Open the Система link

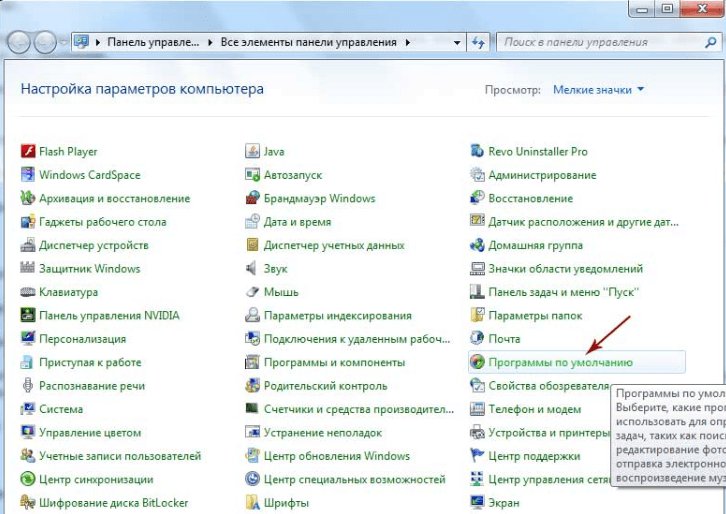[61, 409]
